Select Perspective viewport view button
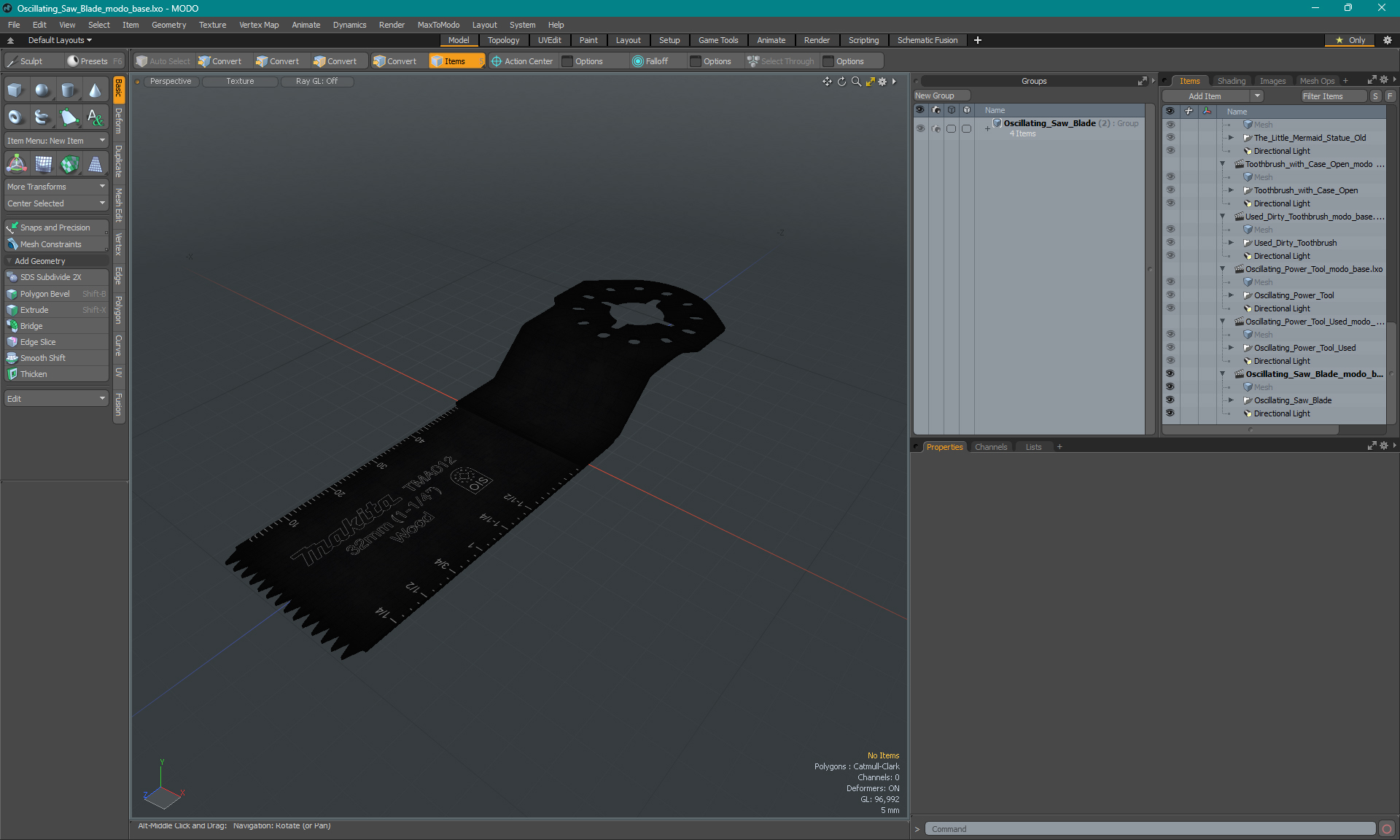This screenshot has height=840, width=1400. (x=171, y=82)
